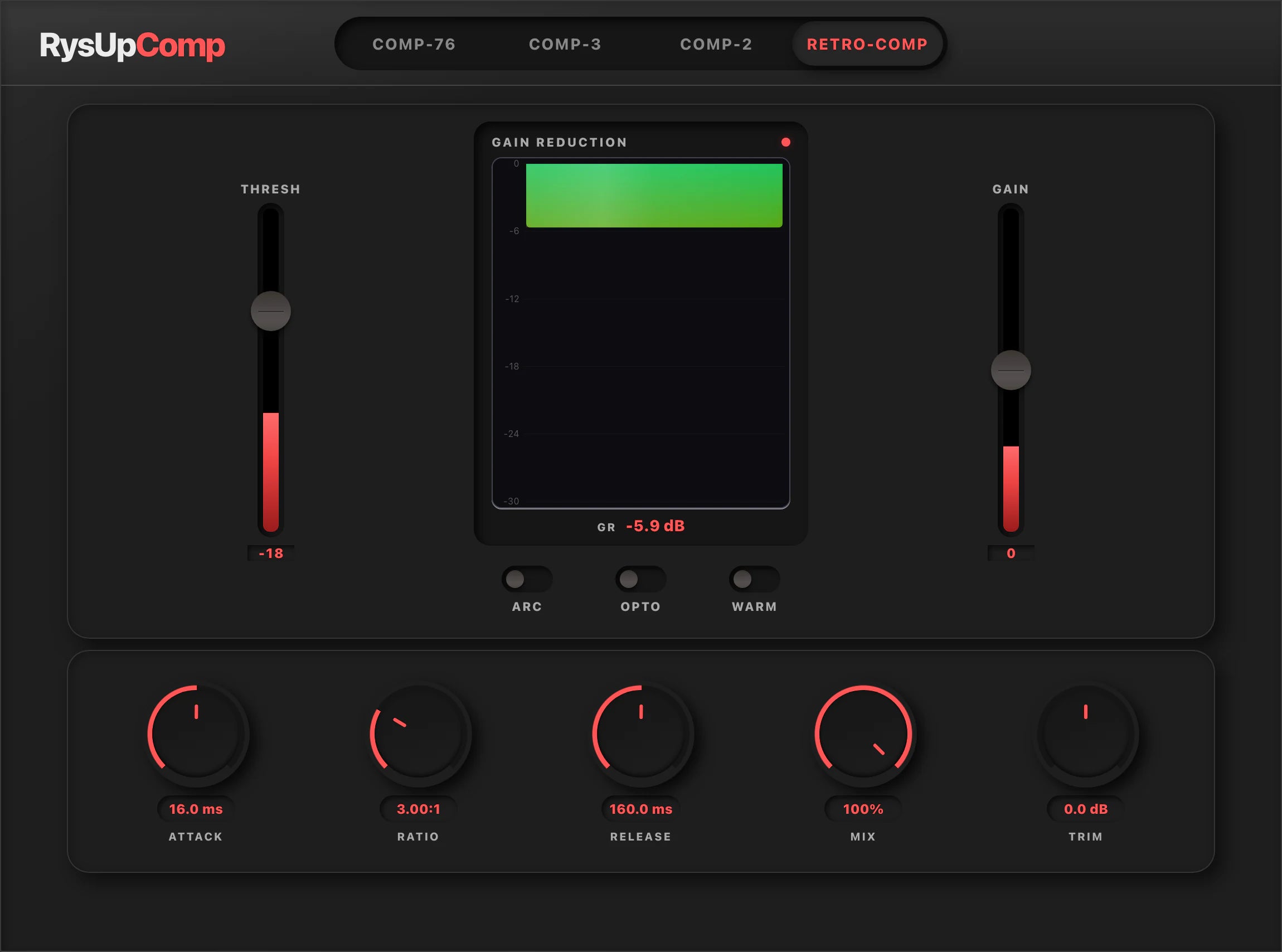1282x952 pixels.
Task: Click the THRESH slider handle
Action: coord(271,311)
